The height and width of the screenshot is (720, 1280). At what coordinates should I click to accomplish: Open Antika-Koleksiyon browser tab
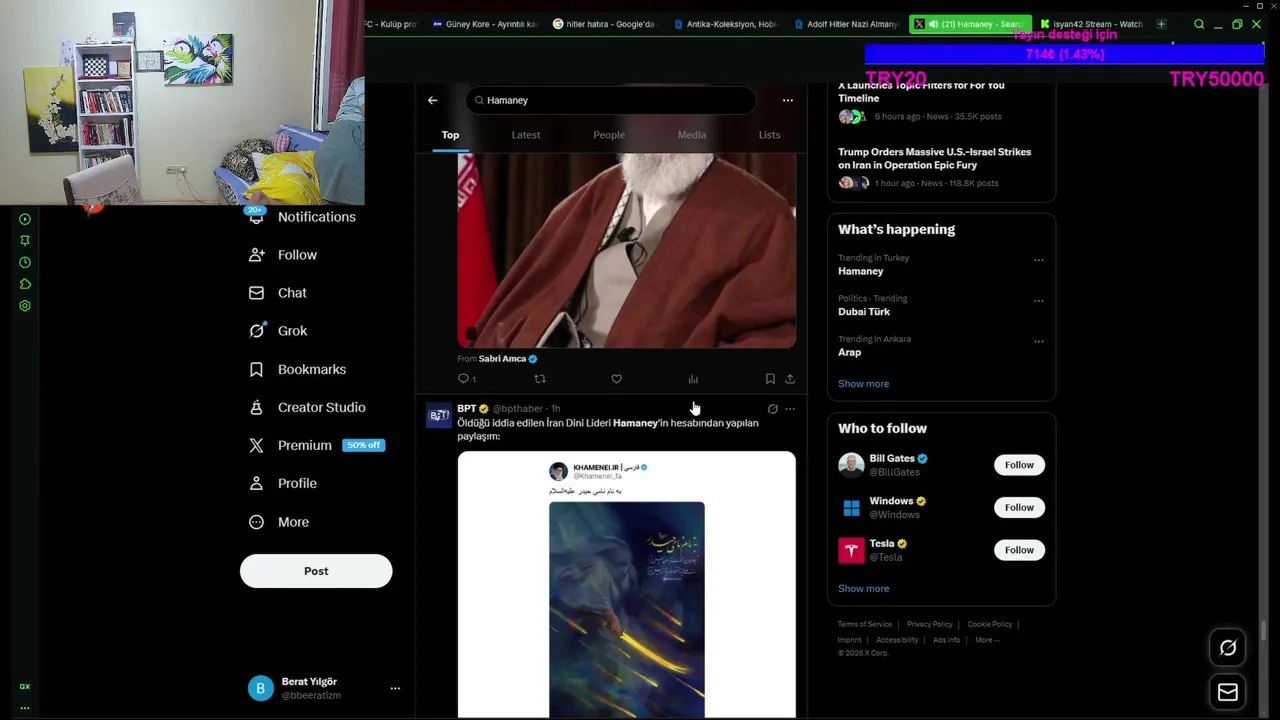click(x=725, y=24)
